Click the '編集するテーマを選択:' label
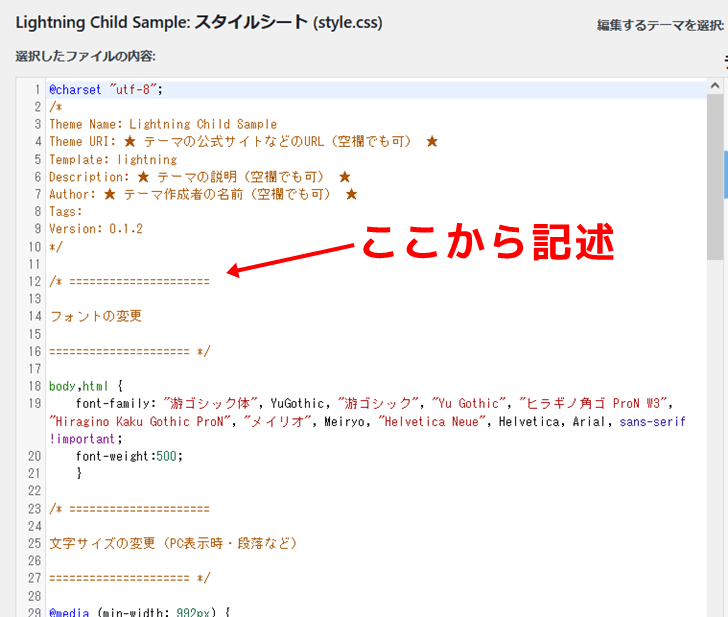Image resolution: width=728 pixels, height=617 pixels. 661,25
